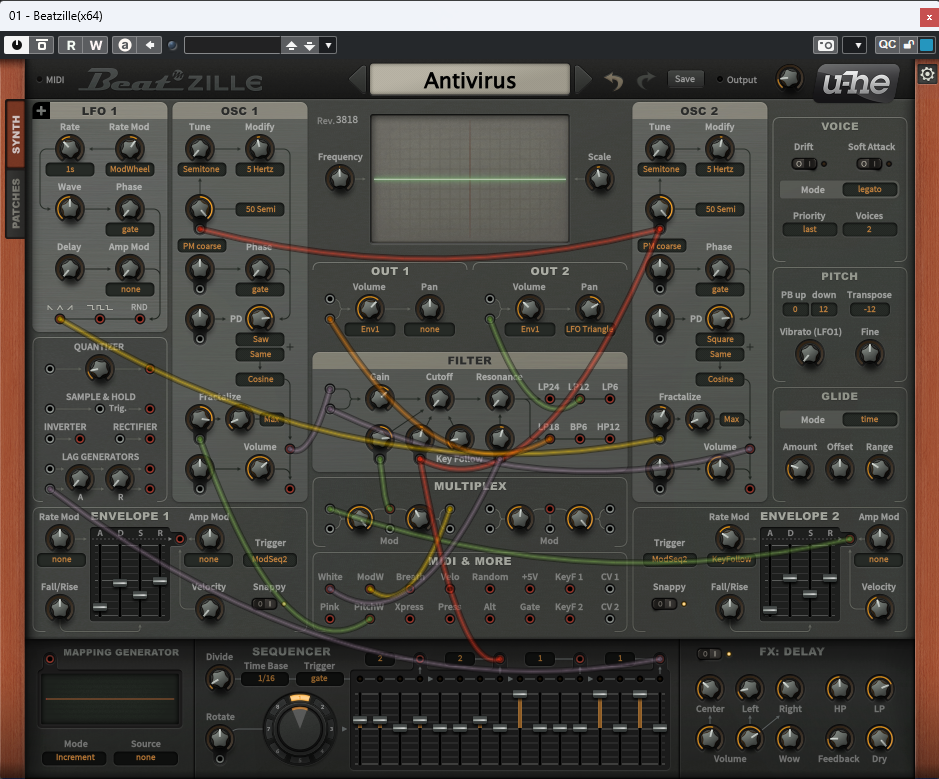This screenshot has height=779, width=939.
Task: Click the BP6 filter output jack
Action: 579,439
